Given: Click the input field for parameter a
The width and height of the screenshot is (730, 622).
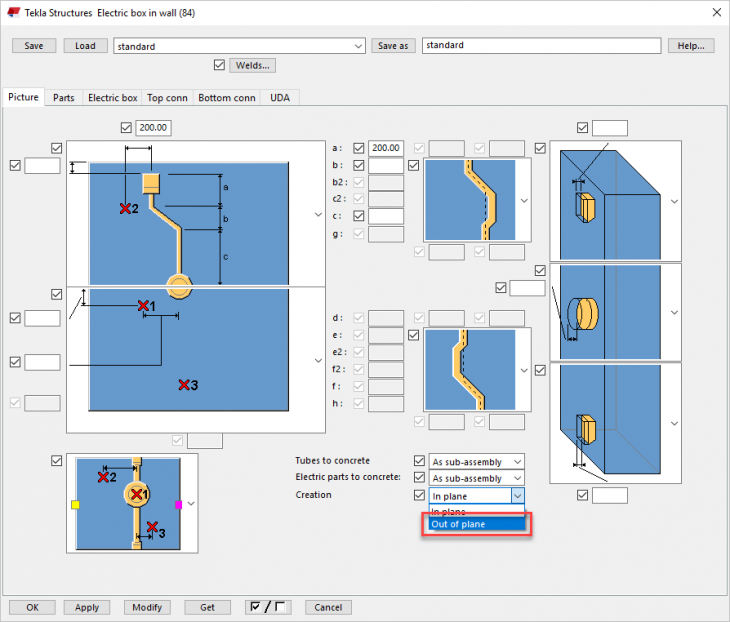Looking at the screenshot, I should pos(386,148).
